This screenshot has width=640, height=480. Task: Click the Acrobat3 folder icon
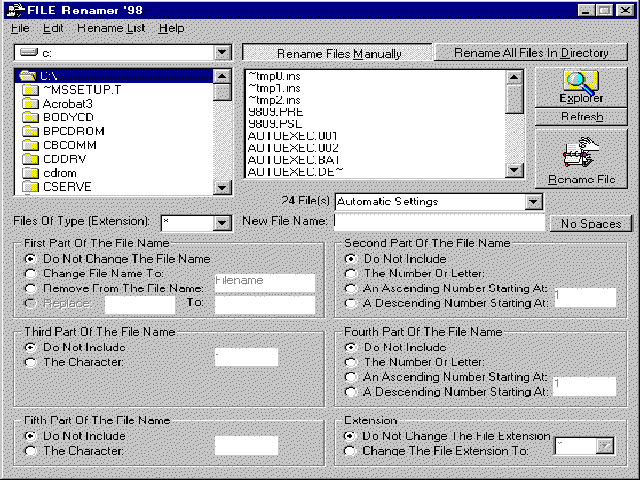tap(30, 103)
